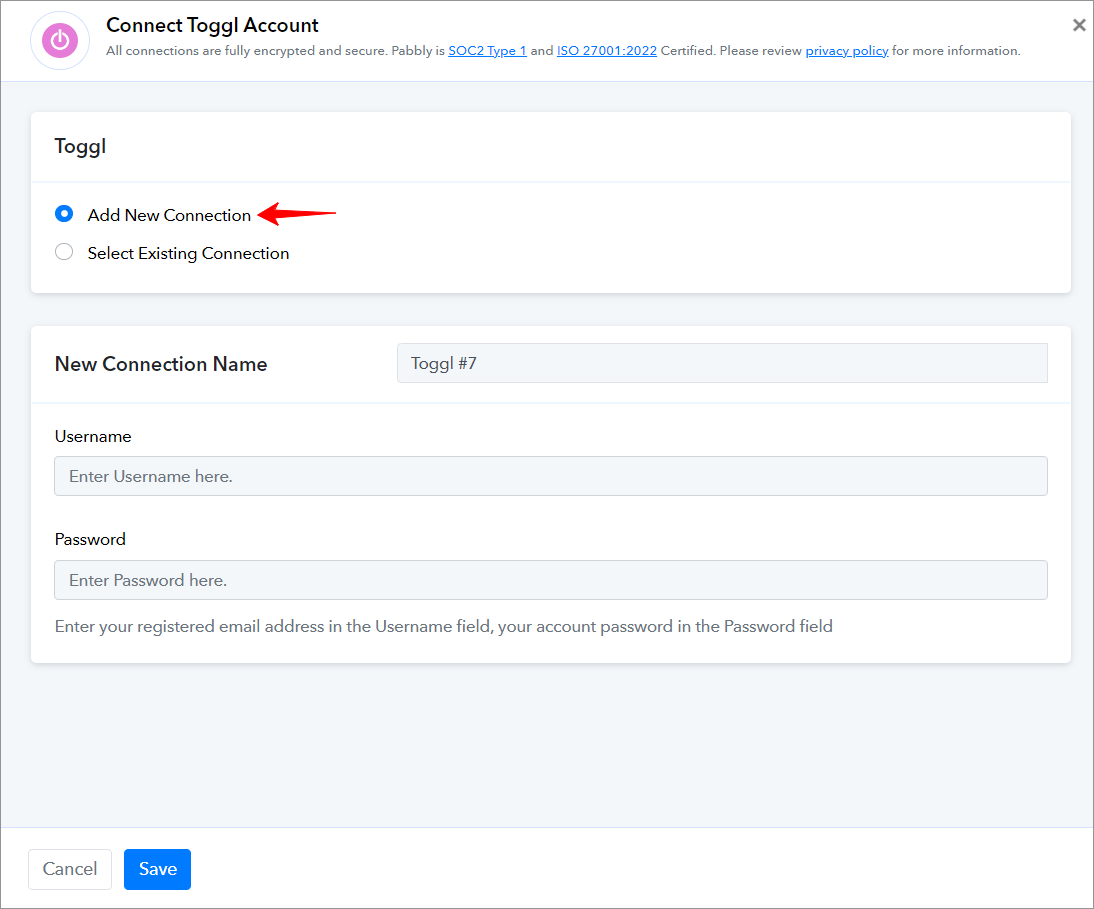1094x909 pixels.
Task: Open the SOC2 Type 1 link
Action: [x=487, y=51]
